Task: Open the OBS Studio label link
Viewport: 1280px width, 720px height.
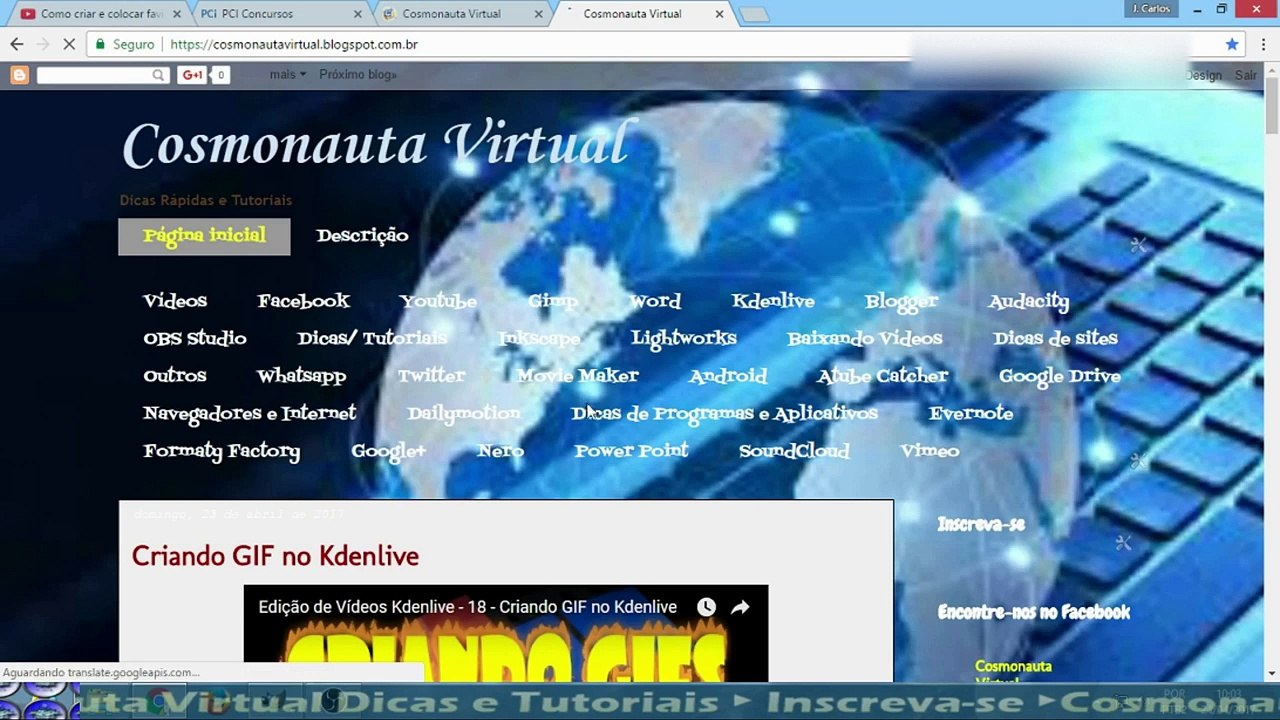Action: (195, 338)
